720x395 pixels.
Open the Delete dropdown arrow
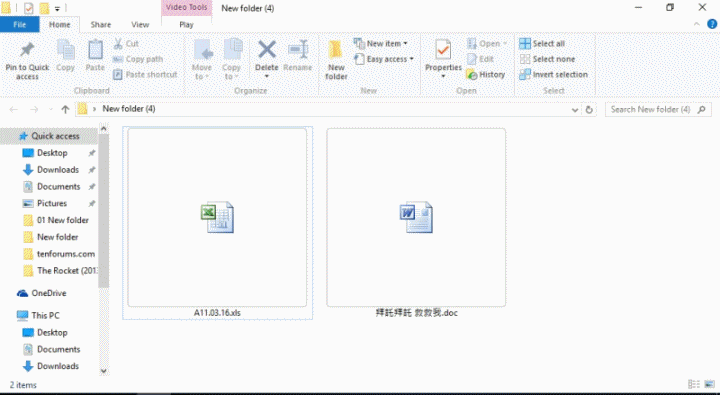(x=266, y=77)
